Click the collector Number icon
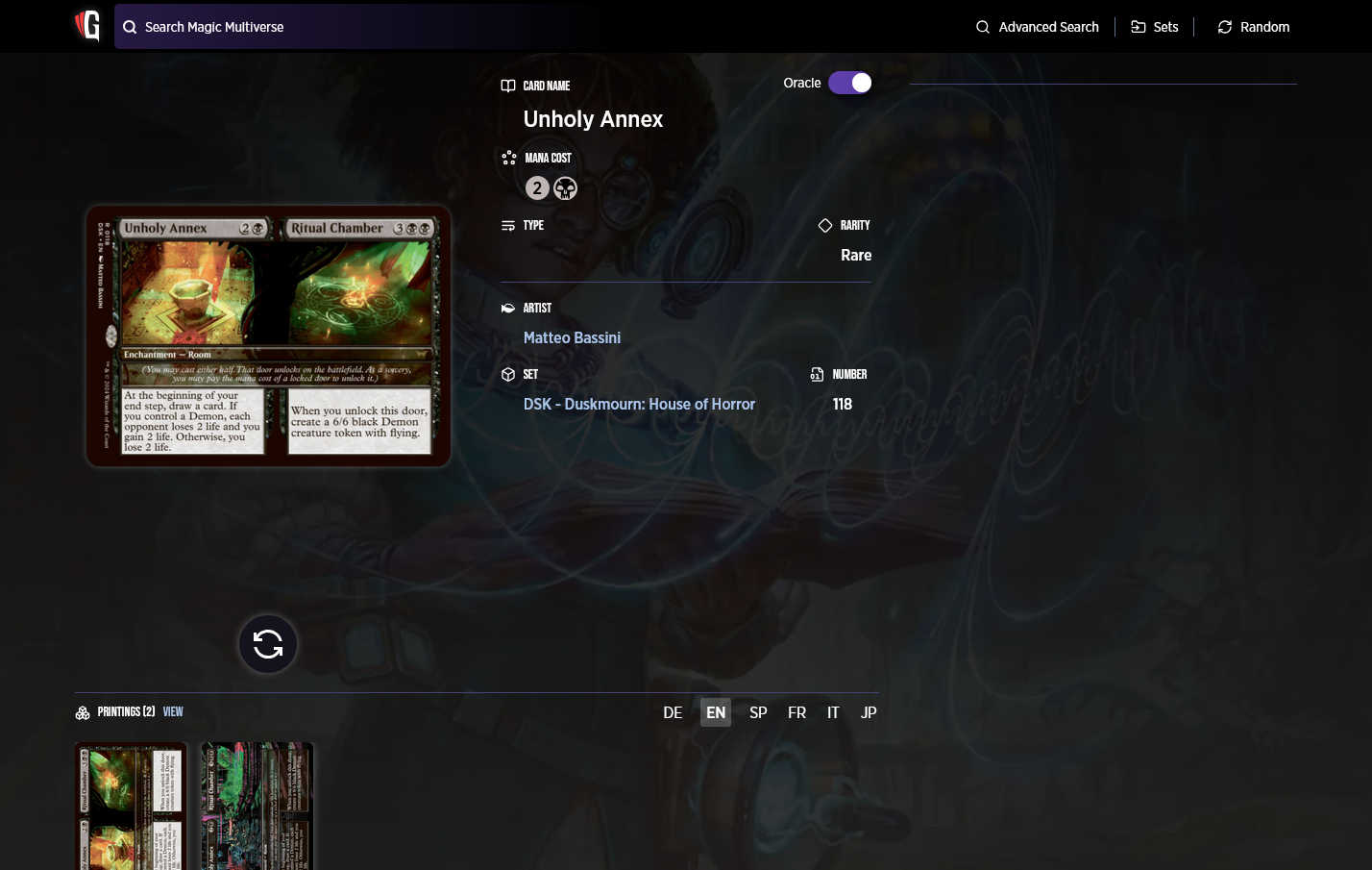The width and height of the screenshot is (1372, 870). pos(817,374)
